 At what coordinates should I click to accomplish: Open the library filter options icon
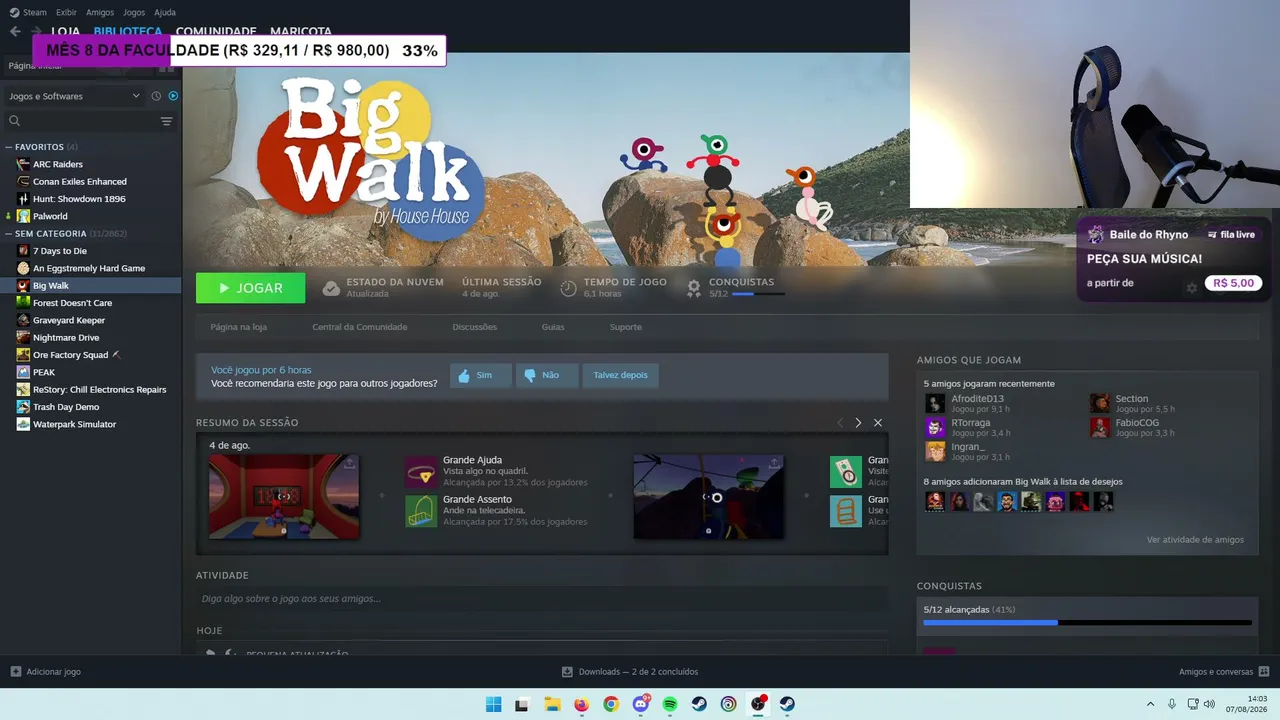[x=167, y=121]
